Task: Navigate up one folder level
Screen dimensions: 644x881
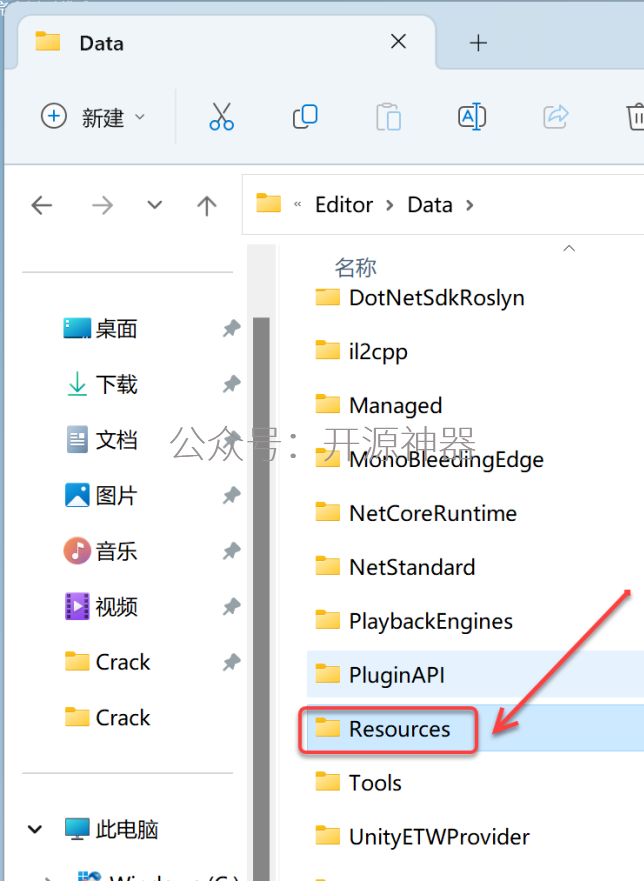Action: tap(207, 206)
